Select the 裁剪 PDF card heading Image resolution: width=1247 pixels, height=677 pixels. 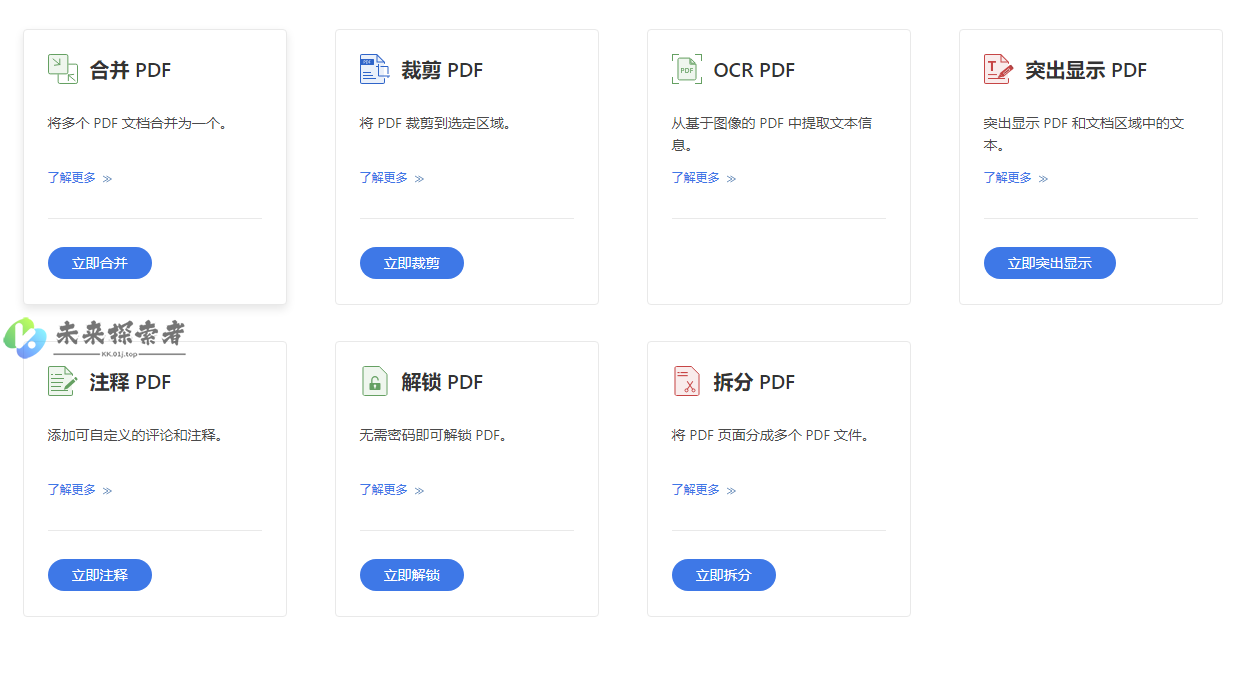tap(441, 70)
